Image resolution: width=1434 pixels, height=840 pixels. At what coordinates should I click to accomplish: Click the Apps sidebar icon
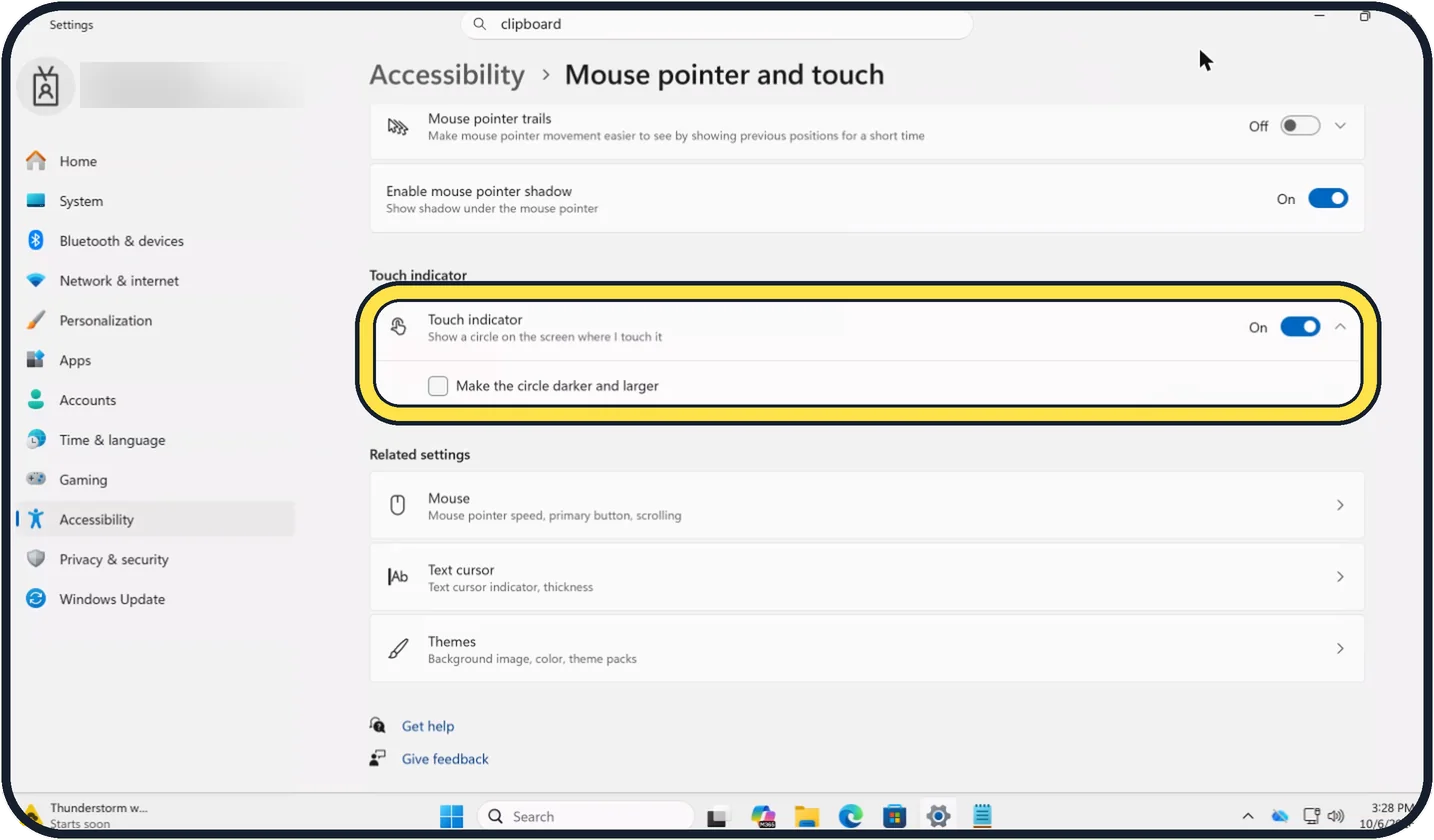click(x=36, y=360)
